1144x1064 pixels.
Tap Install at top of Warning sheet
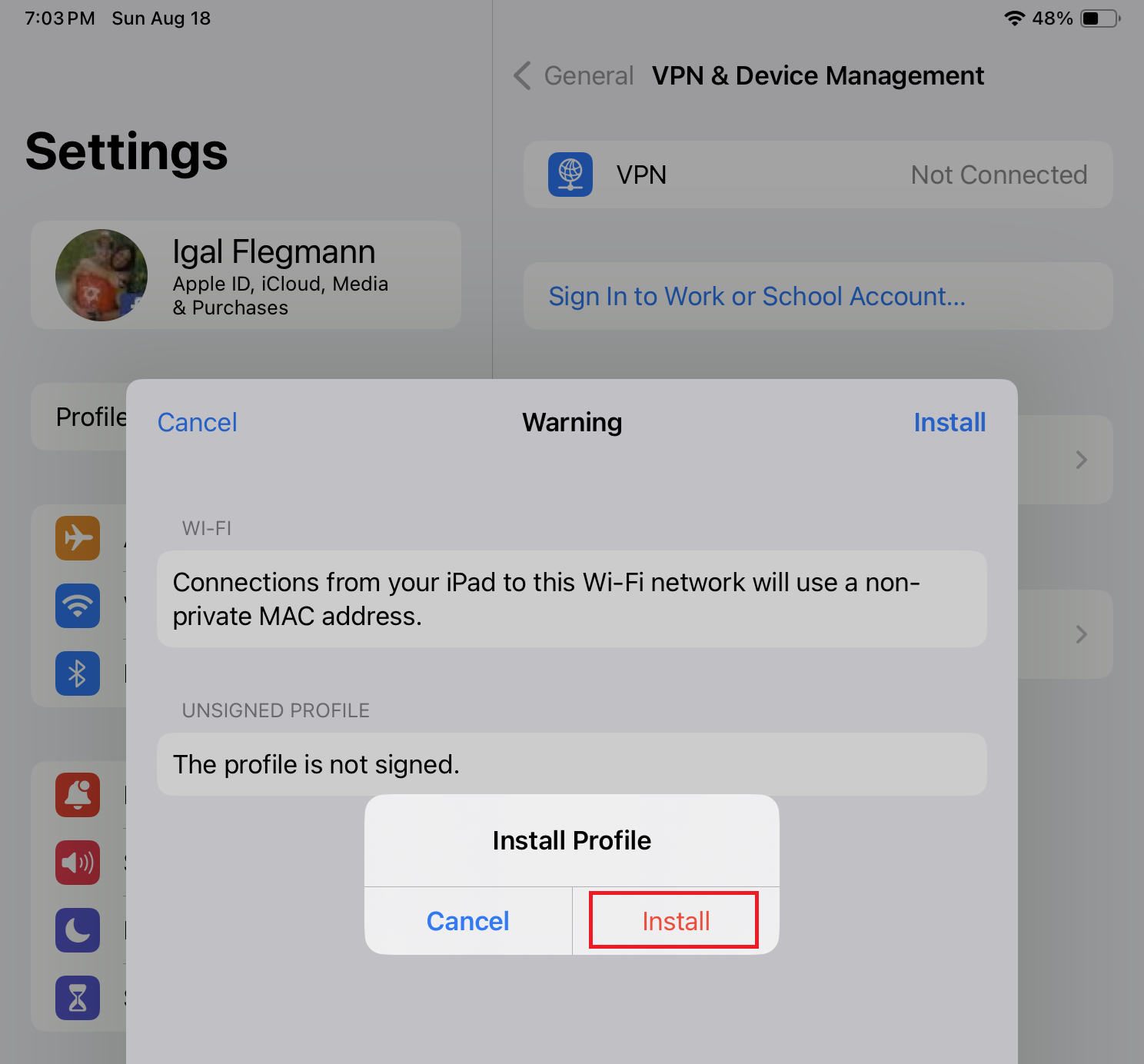click(x=949, y=422)
